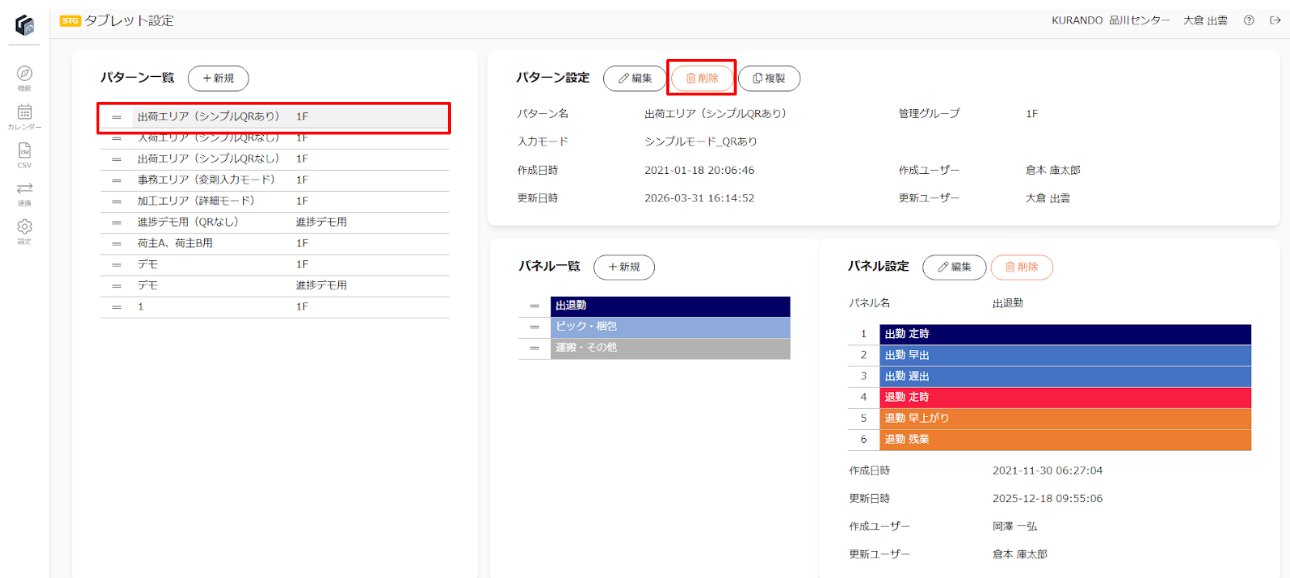Viewport: 1290px width, 578px height.
Task: Grab the handle of ピック・梱包 panel row
Action: click(535, 327)
